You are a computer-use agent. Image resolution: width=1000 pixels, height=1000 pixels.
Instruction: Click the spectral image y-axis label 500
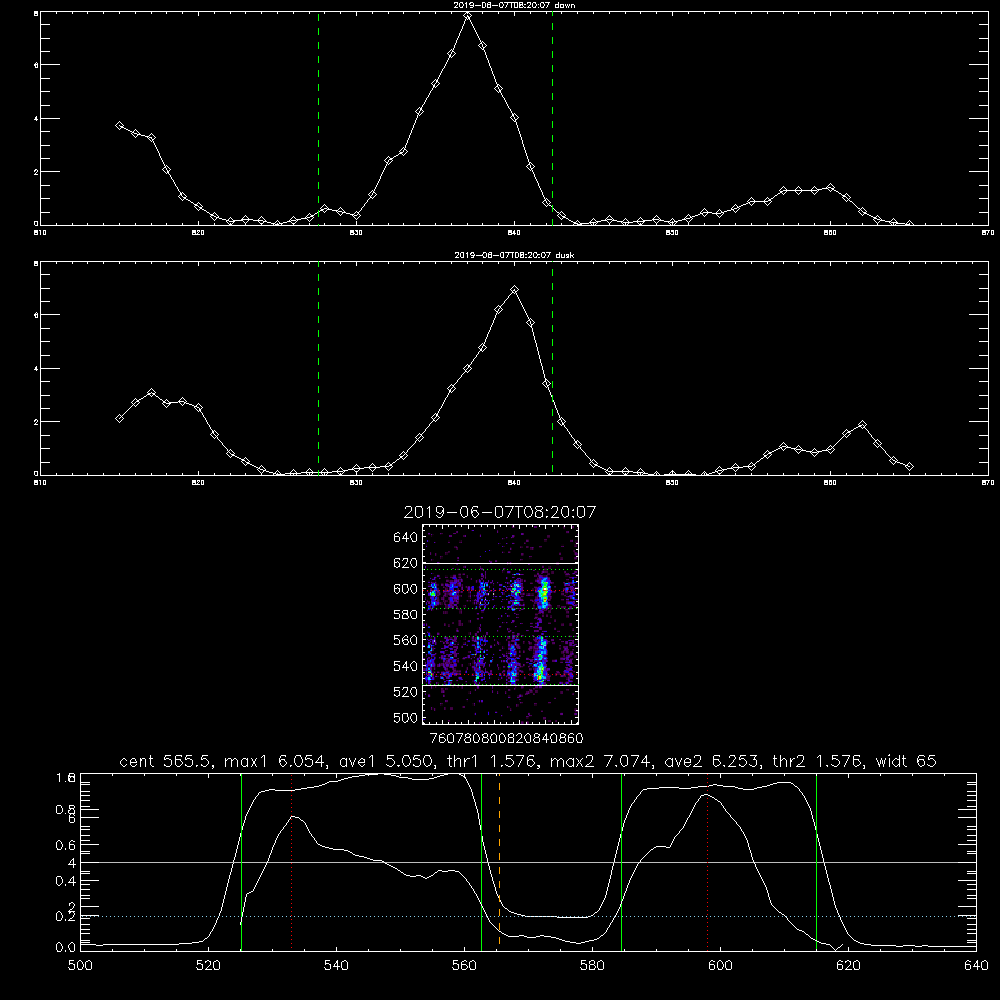[x=406, y=718]
